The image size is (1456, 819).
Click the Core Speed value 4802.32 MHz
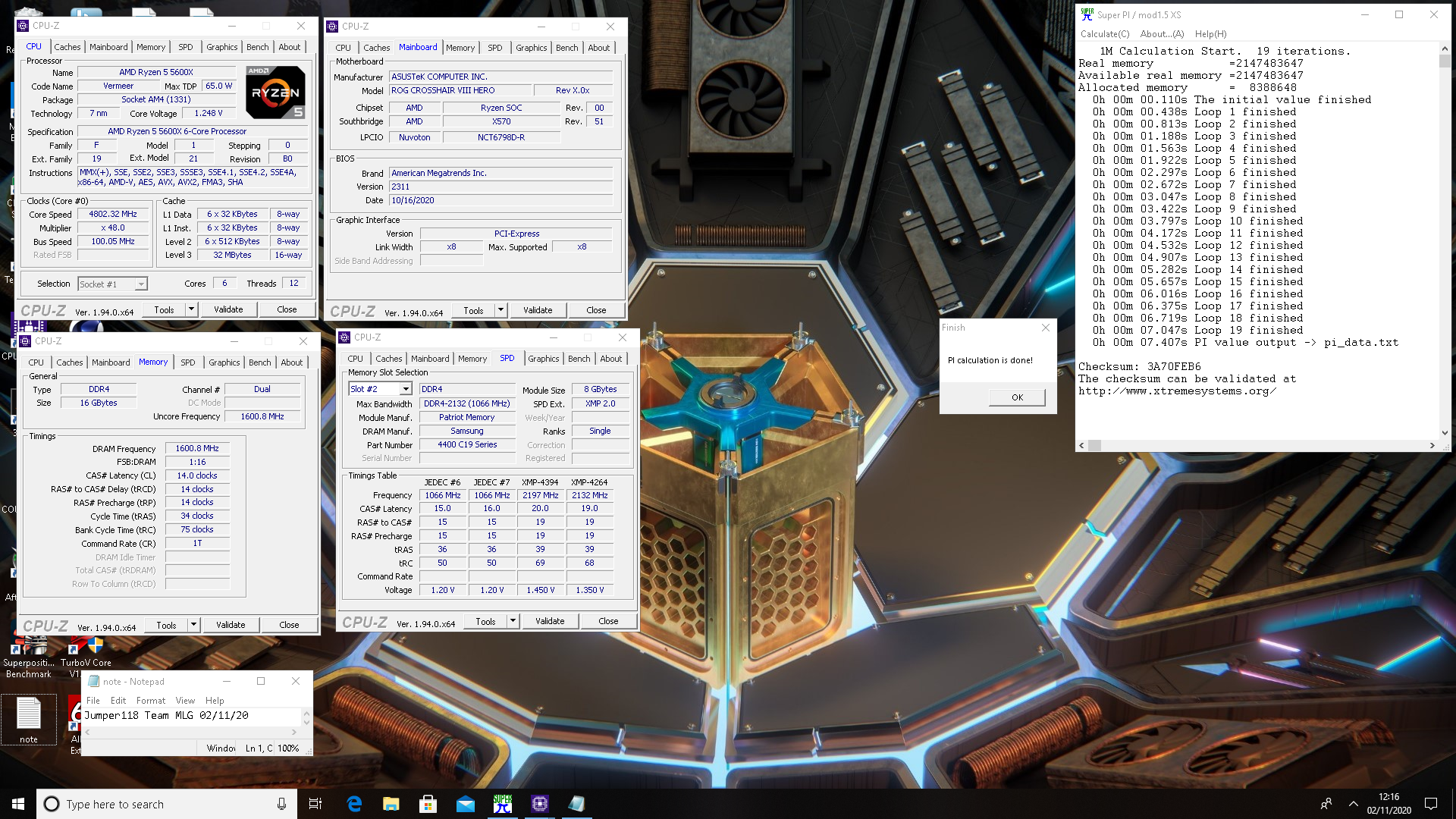113,215
